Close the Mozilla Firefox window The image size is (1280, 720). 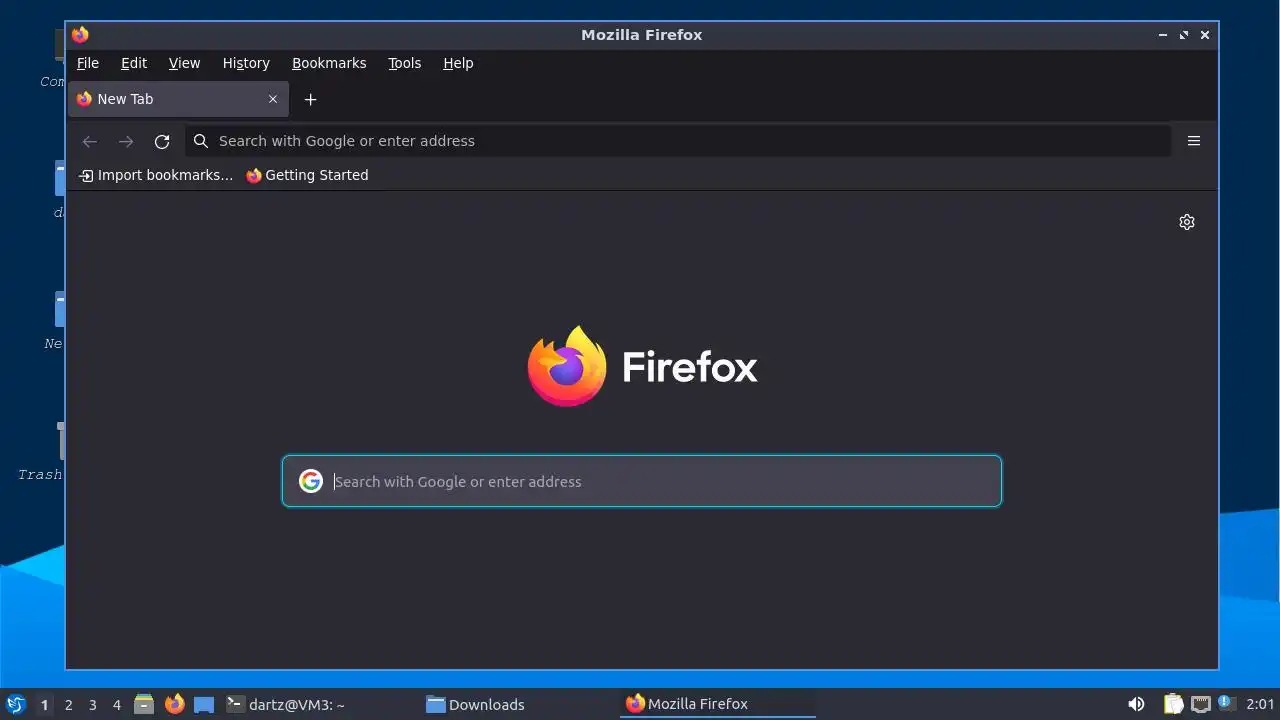pyautogui.click(x=1205, y=35)
